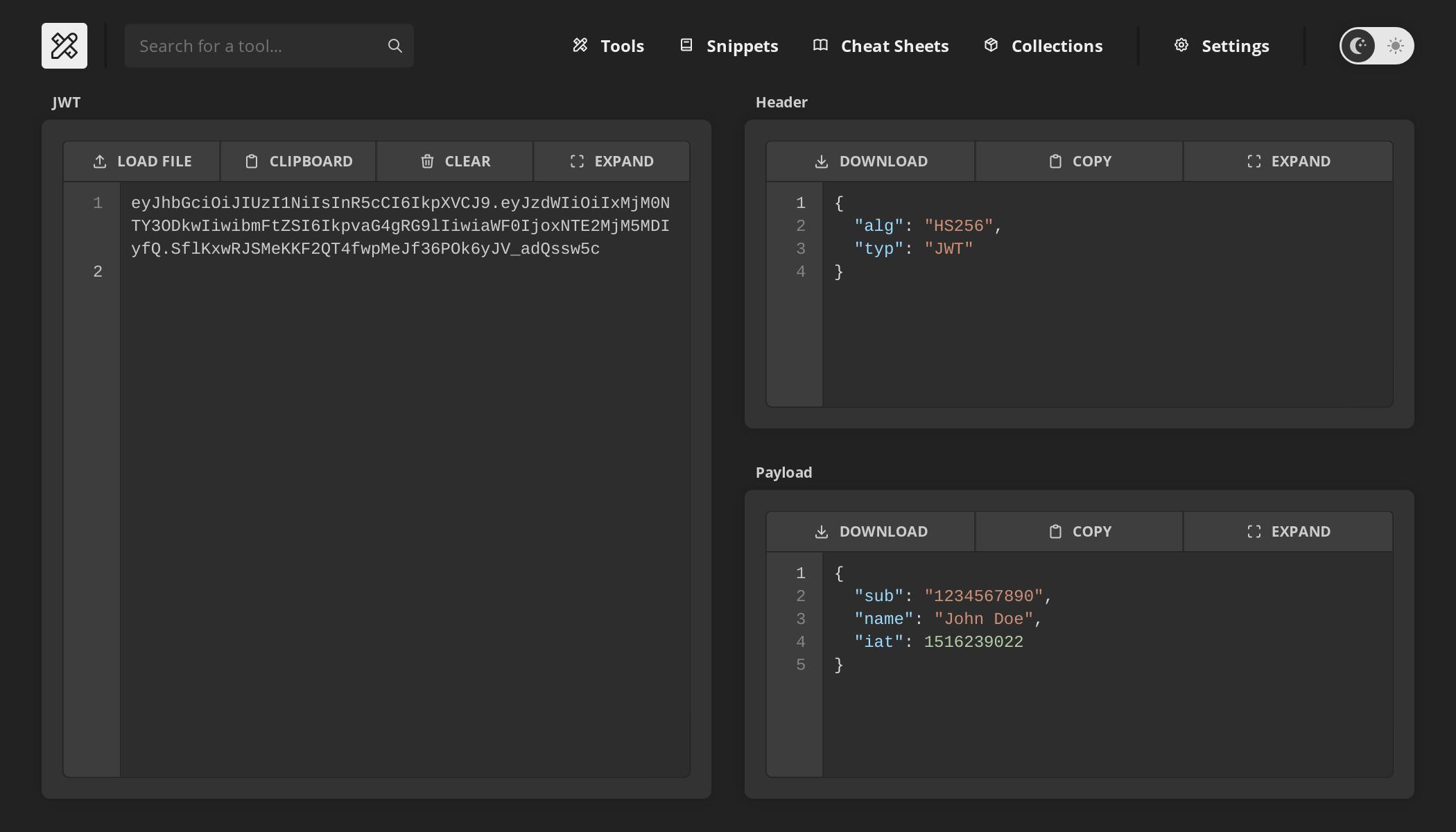Click the upload icon on LOAD FILE
This screenshot has width=1456, height=832.
(x=100, y=162)
